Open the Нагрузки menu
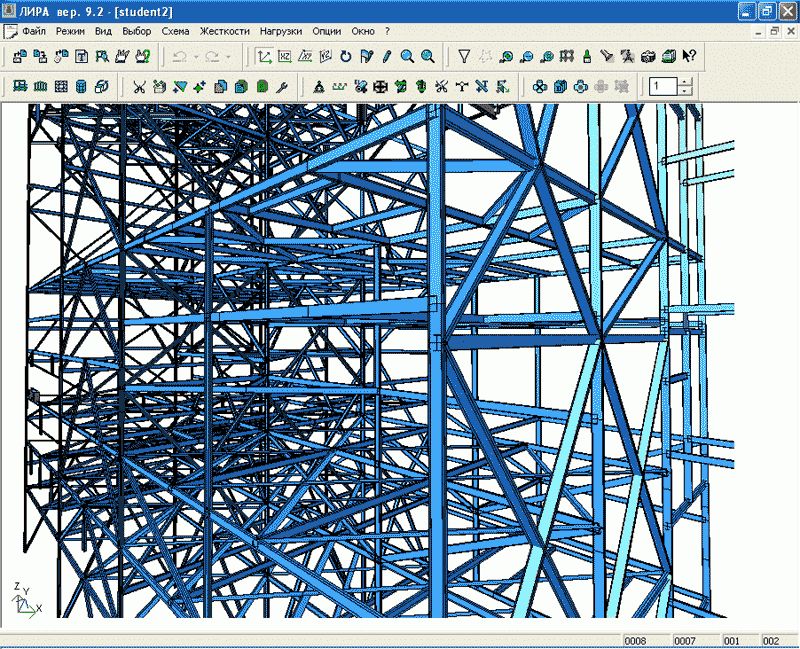 tap(280, 31)
